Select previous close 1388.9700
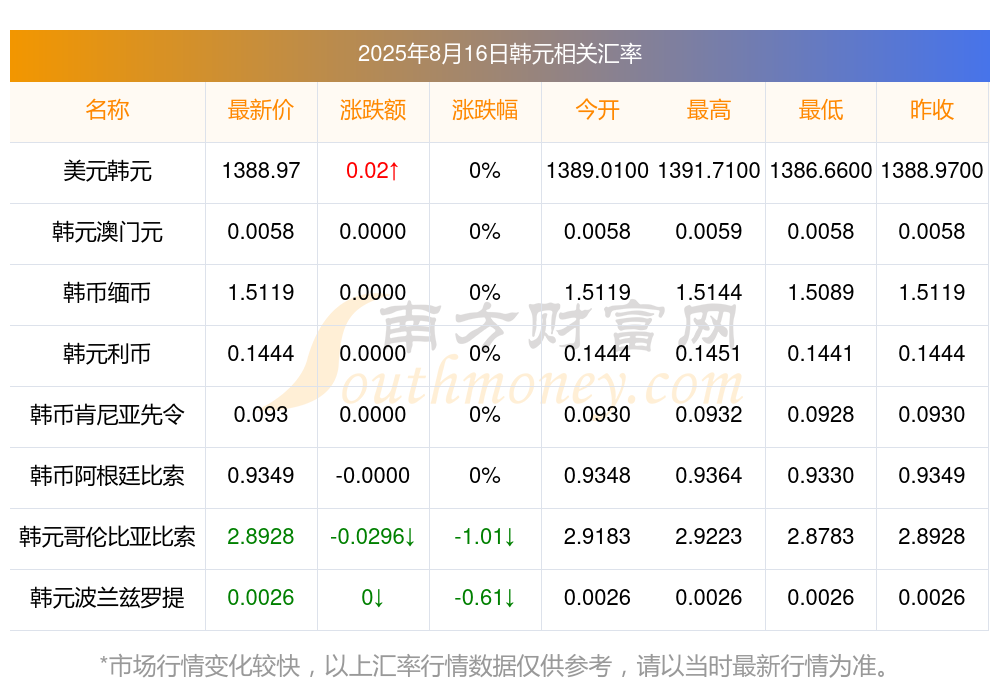Viewport: 1000px width, 698px height. [x=932, y=171]
